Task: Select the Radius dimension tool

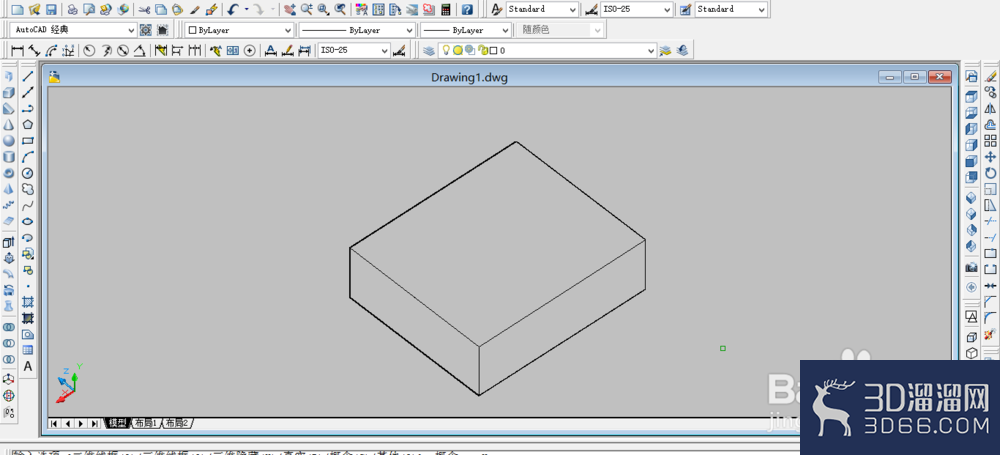Action: [89, 50]
